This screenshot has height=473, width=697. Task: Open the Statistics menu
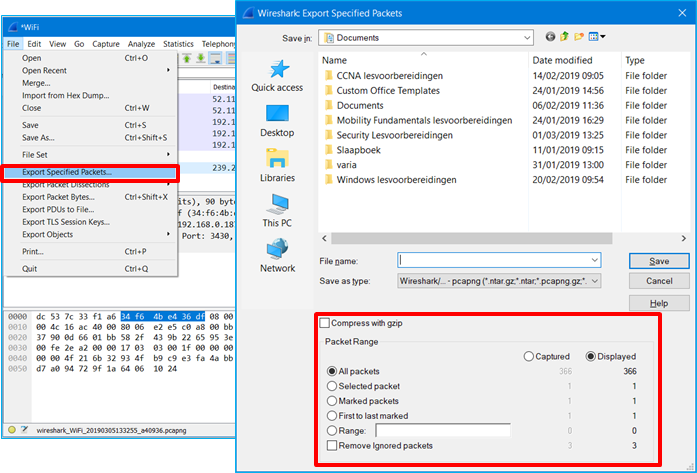point(178,44)
